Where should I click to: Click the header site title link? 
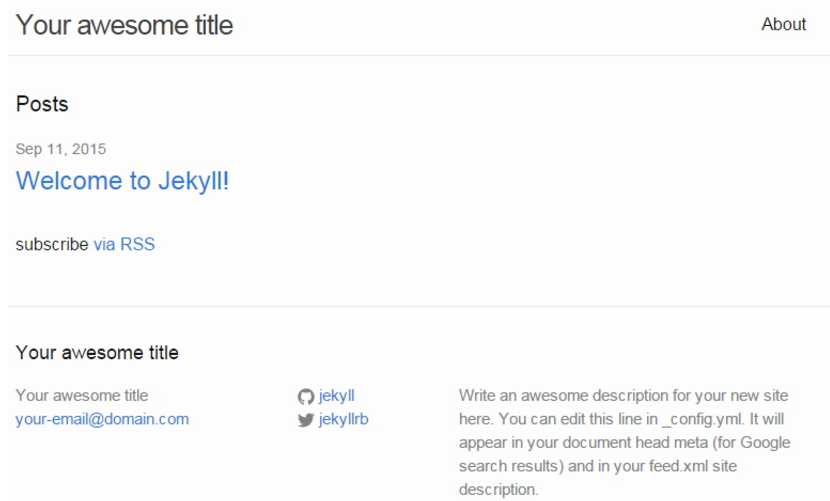pos(124,25)
